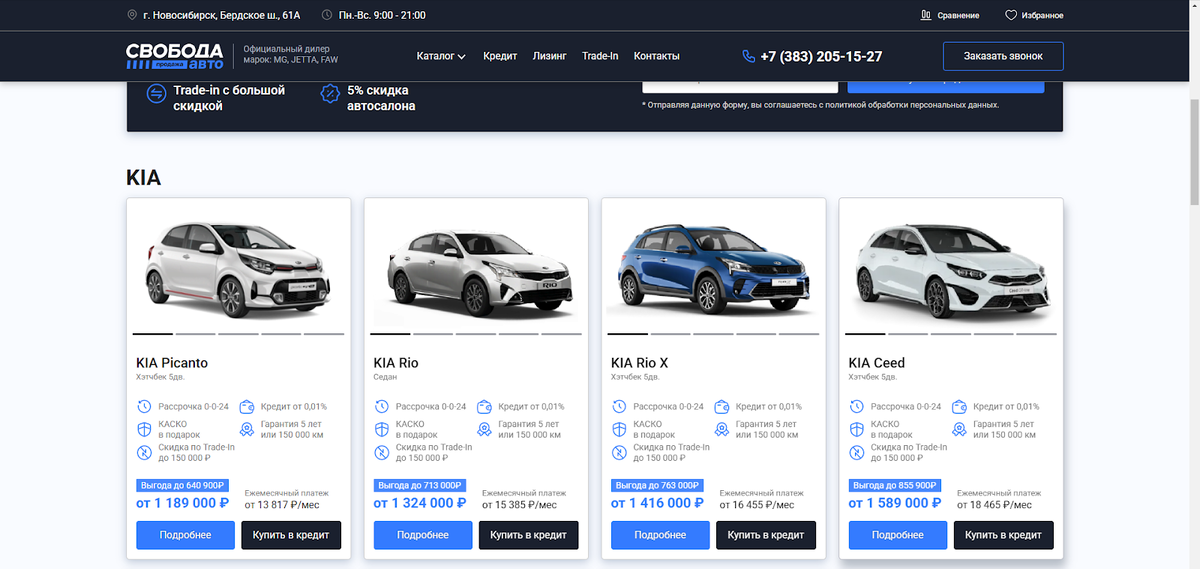The image size is (1200, 569).
Task: Click Подробнее on KIA Rio X card
Action: 659,535
